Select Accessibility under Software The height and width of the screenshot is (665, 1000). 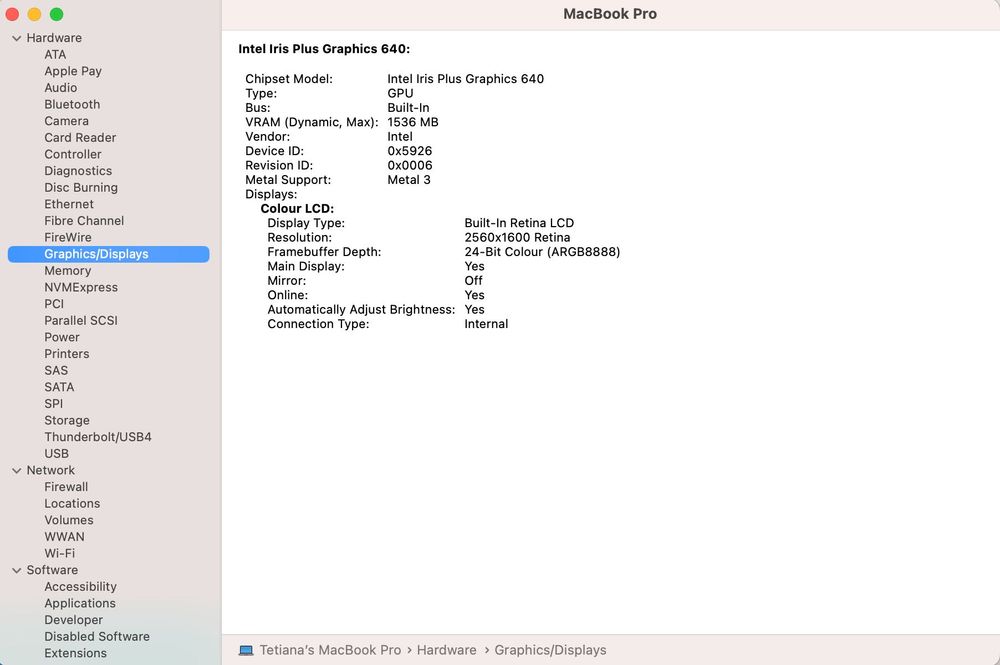coord(80,587)
